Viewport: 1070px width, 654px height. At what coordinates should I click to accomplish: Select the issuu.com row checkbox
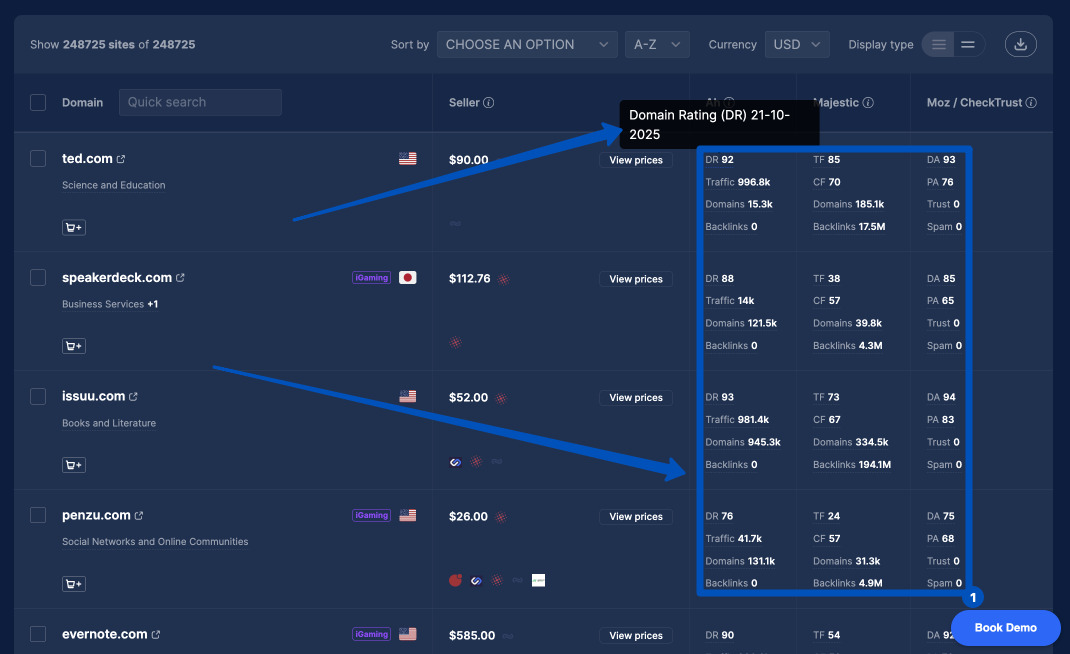click(38, 397)
